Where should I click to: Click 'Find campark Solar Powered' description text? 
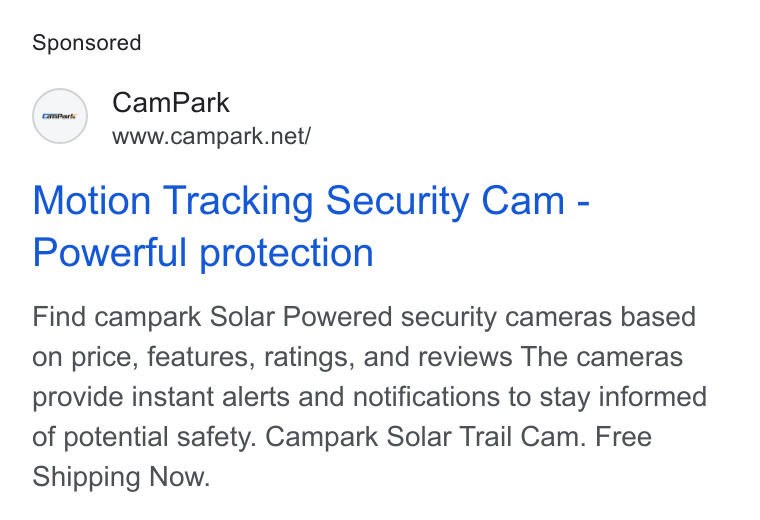point(212,317)
